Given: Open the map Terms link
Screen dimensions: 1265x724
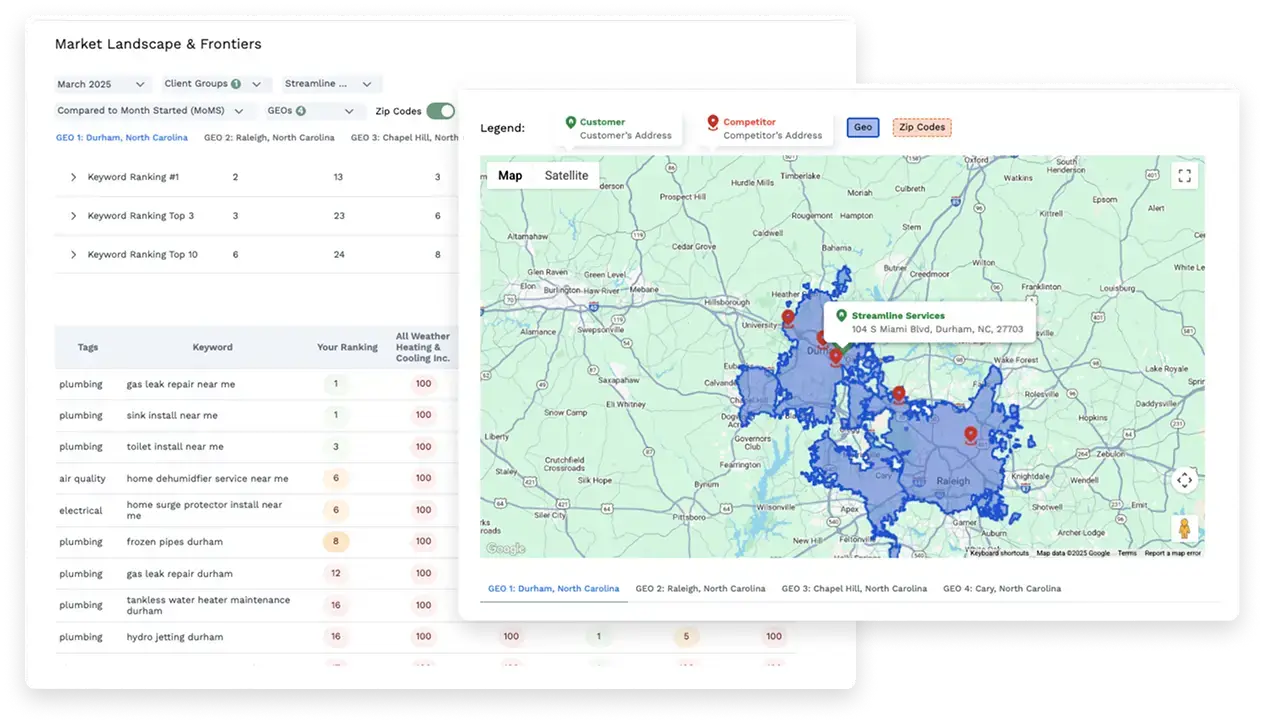Looking at the screenshot, I should (1127, 553).
